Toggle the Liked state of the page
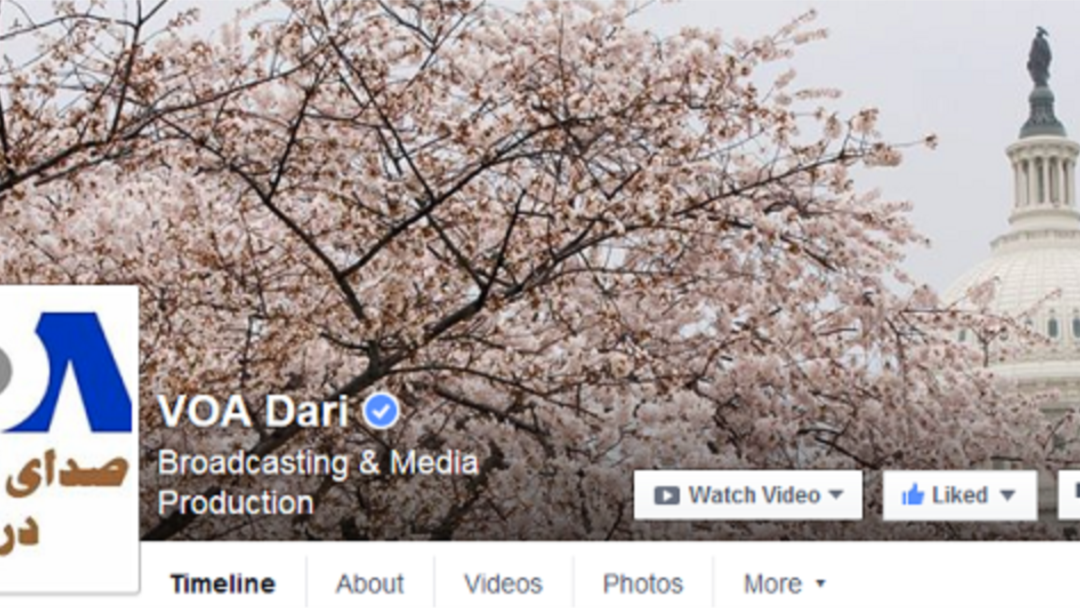The width and height of the screenshot is (1080, 608). click(959, 495)
